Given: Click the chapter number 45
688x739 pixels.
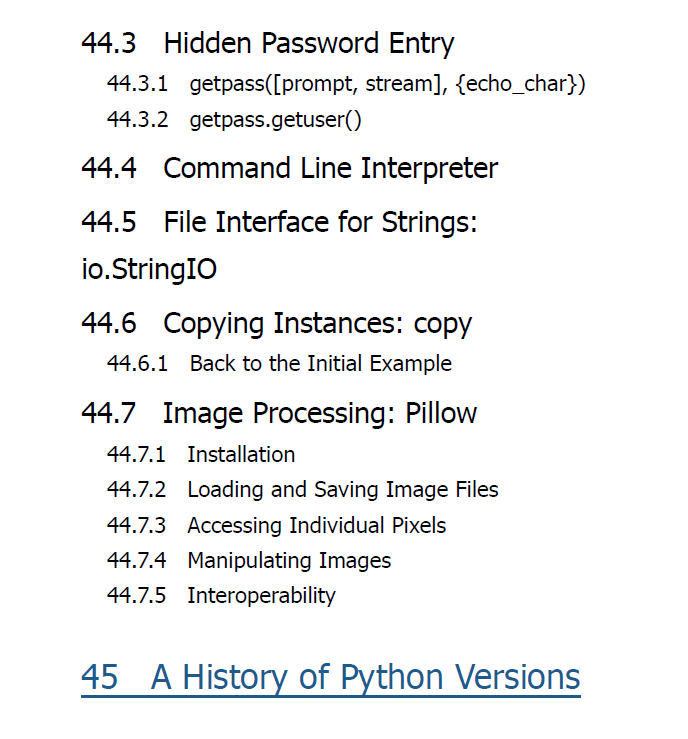Looking at the screenshot, I should point(99,677).
